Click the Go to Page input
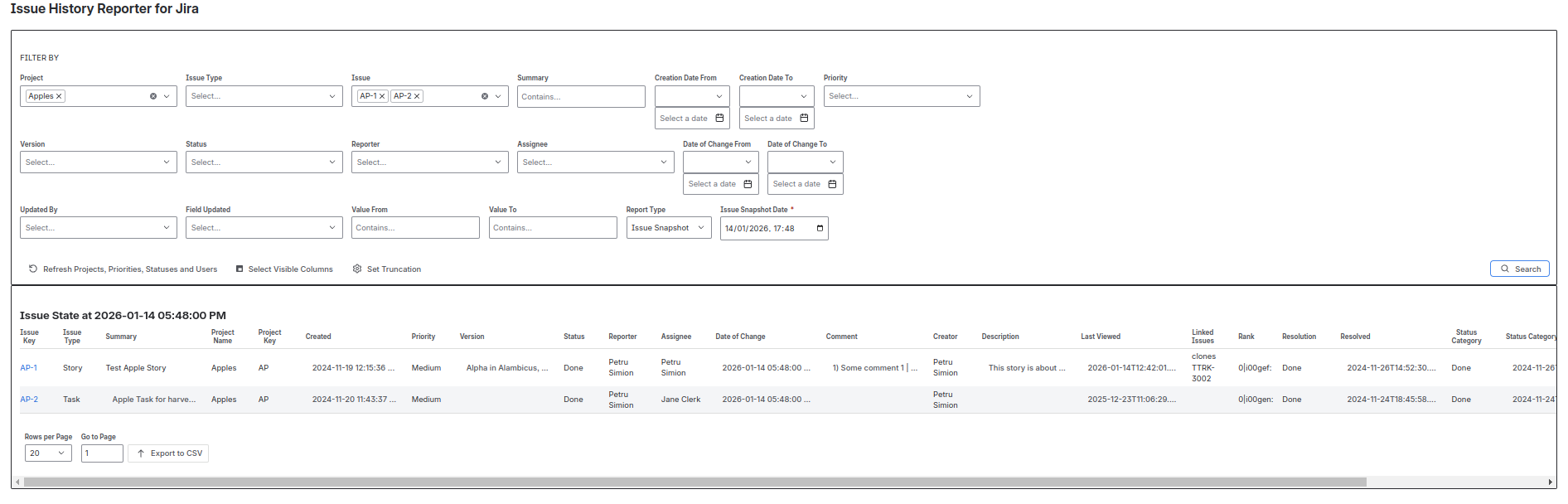The image size is (1568, 504). tap(102, 453)
